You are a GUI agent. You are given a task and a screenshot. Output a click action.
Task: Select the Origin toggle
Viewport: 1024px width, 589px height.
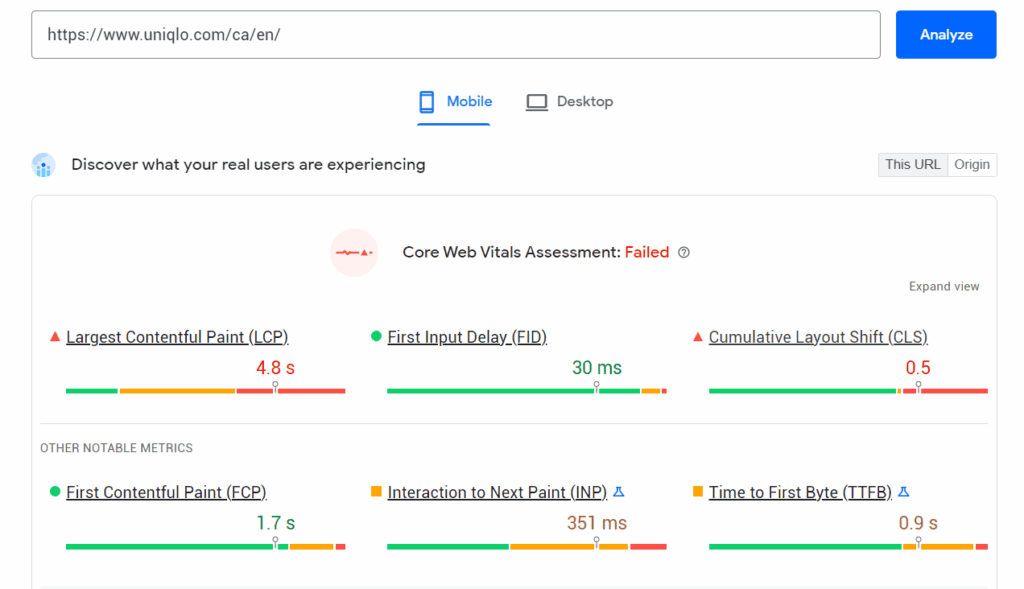pos(972,165)
